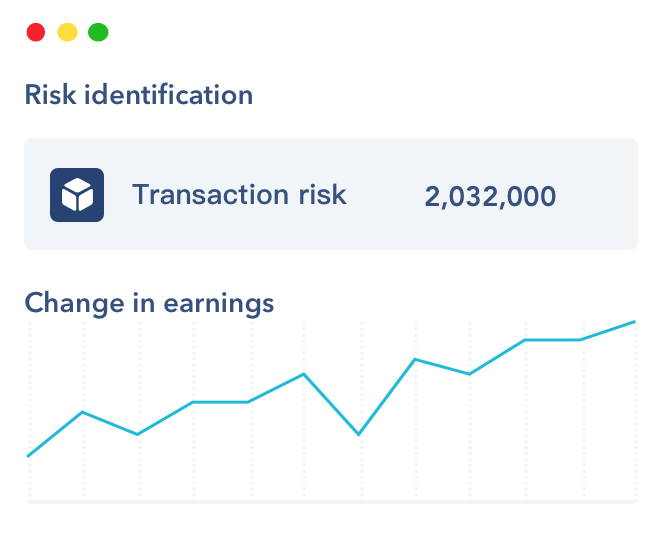Viewport: 660px width, 534px height.
Task: Click the Transaction risk cube icon
Action: [77, 194]
